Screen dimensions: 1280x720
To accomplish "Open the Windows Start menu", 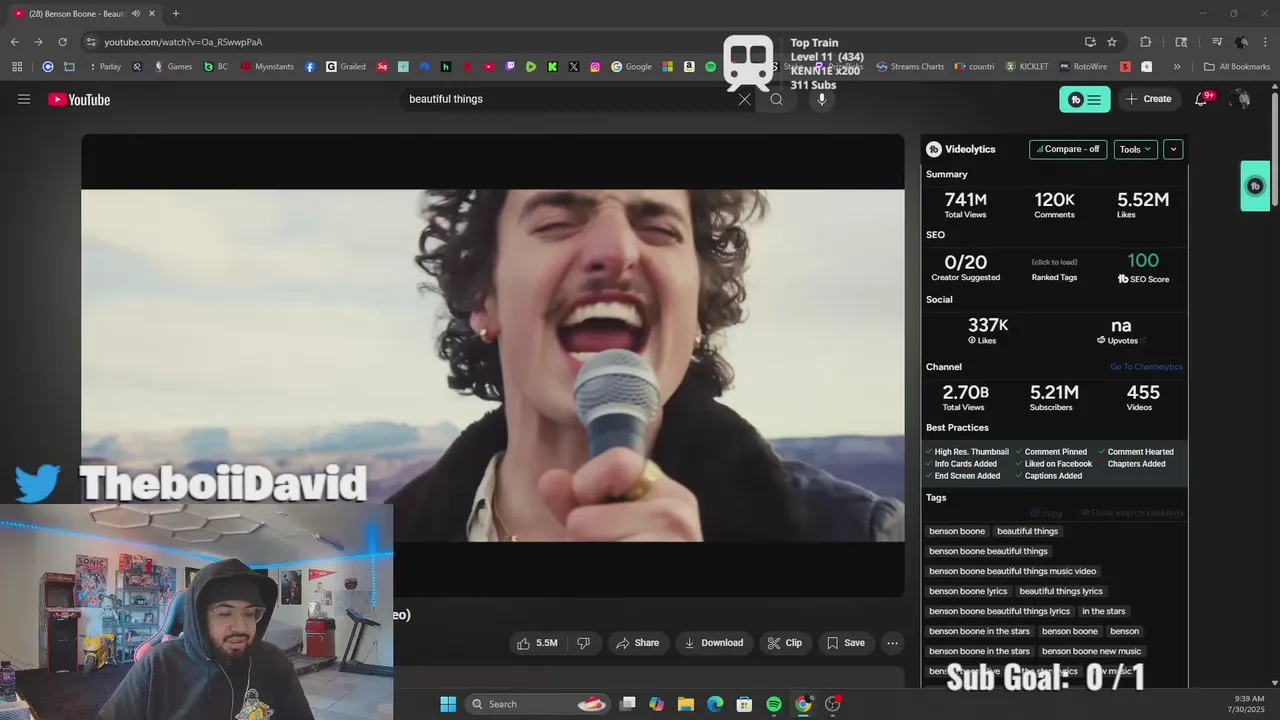I will tap(448, 704).
